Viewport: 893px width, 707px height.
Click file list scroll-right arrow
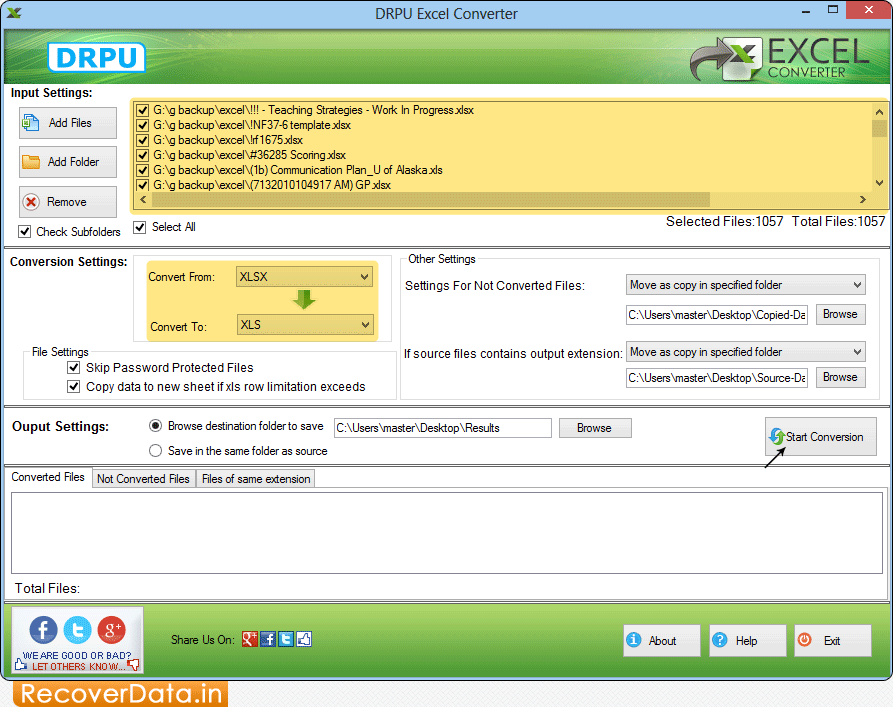(x=863, y=199)
